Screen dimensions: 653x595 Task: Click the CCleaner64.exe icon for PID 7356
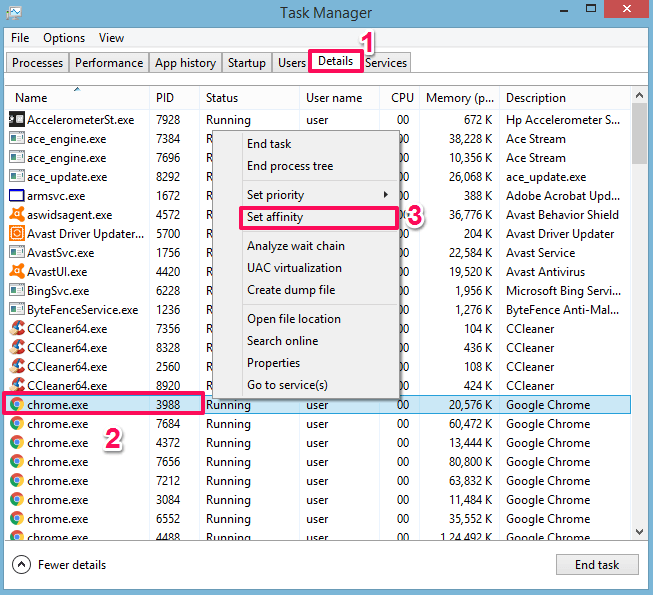(x=17, y=328)
